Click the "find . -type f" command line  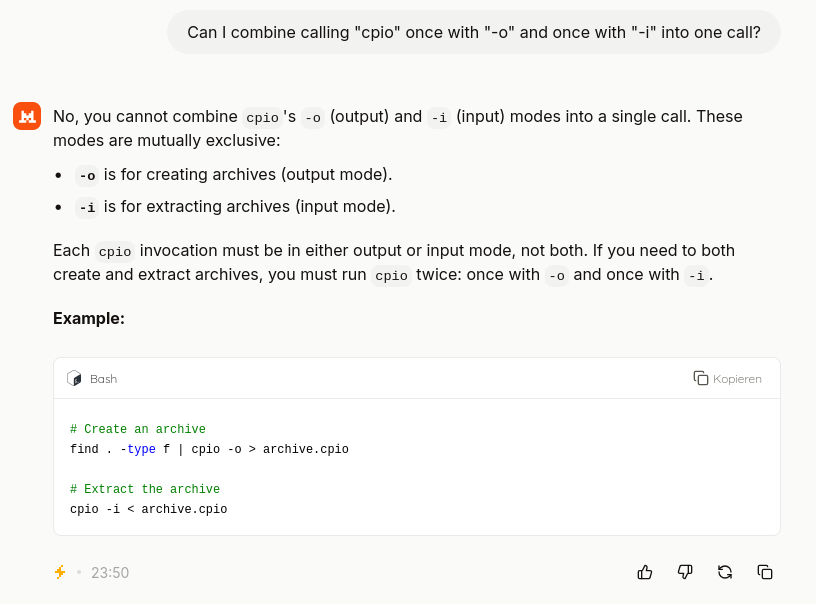pyautogui.click(x=209, y=449)
